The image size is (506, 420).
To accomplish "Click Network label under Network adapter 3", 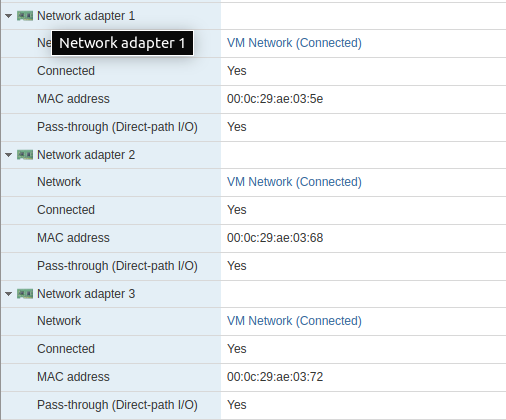I will coord(59,321).
